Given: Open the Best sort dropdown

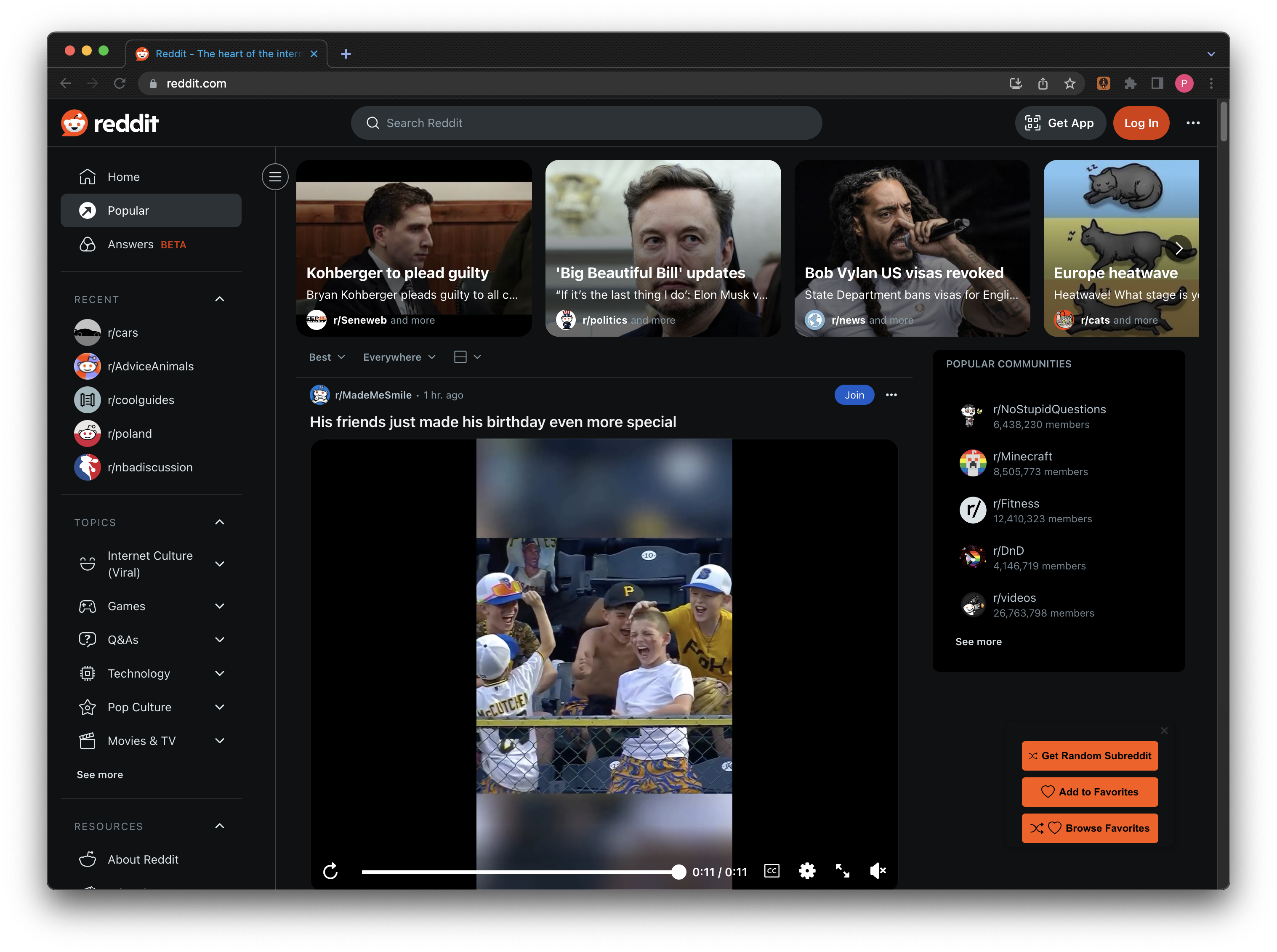Looking at the screenshot, I should 327,357.
